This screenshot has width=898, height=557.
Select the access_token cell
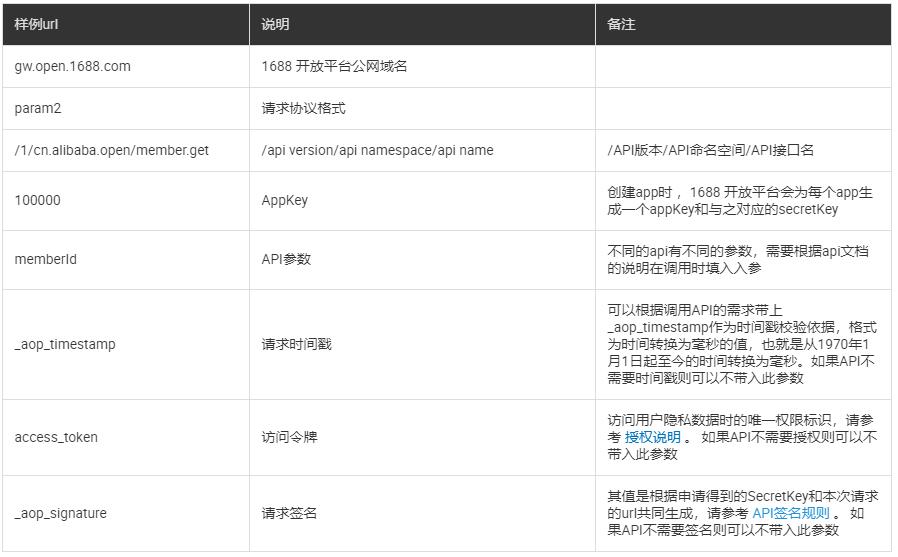point(126,437)
